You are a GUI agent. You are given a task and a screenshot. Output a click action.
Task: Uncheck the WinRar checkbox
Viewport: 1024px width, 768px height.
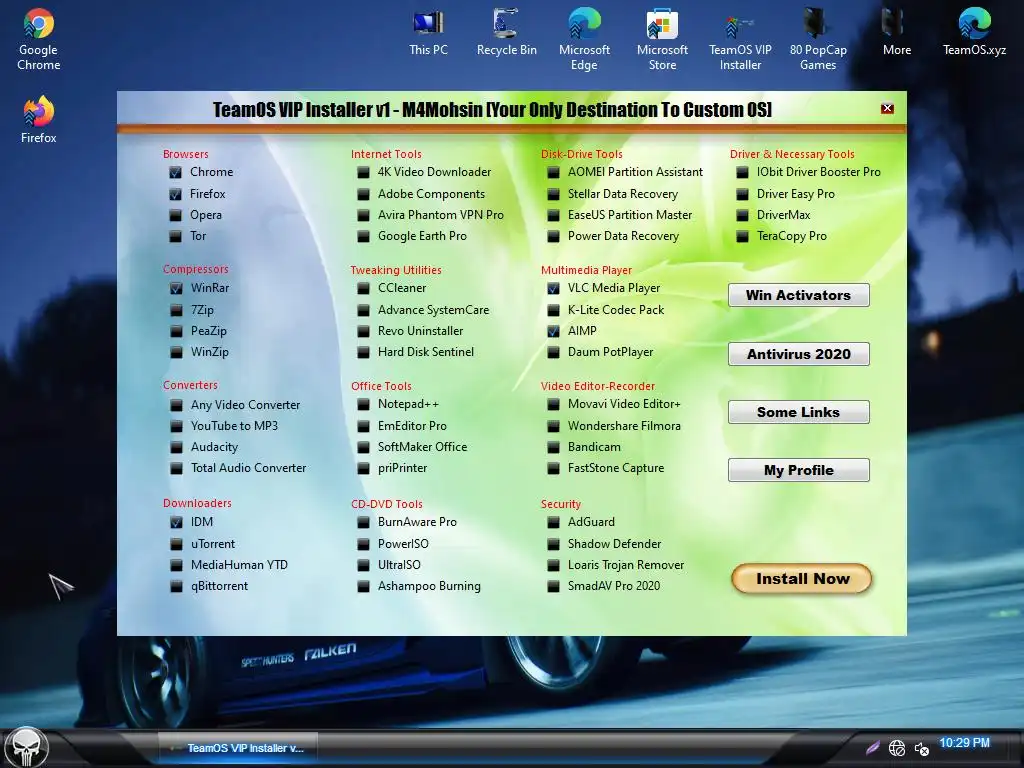pos(176,288)
